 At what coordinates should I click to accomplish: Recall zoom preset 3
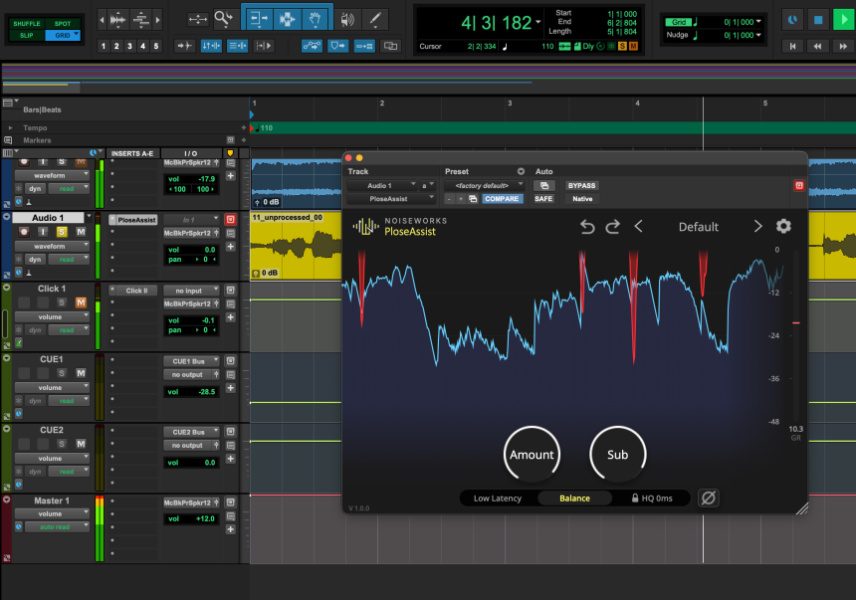(129, 46)
